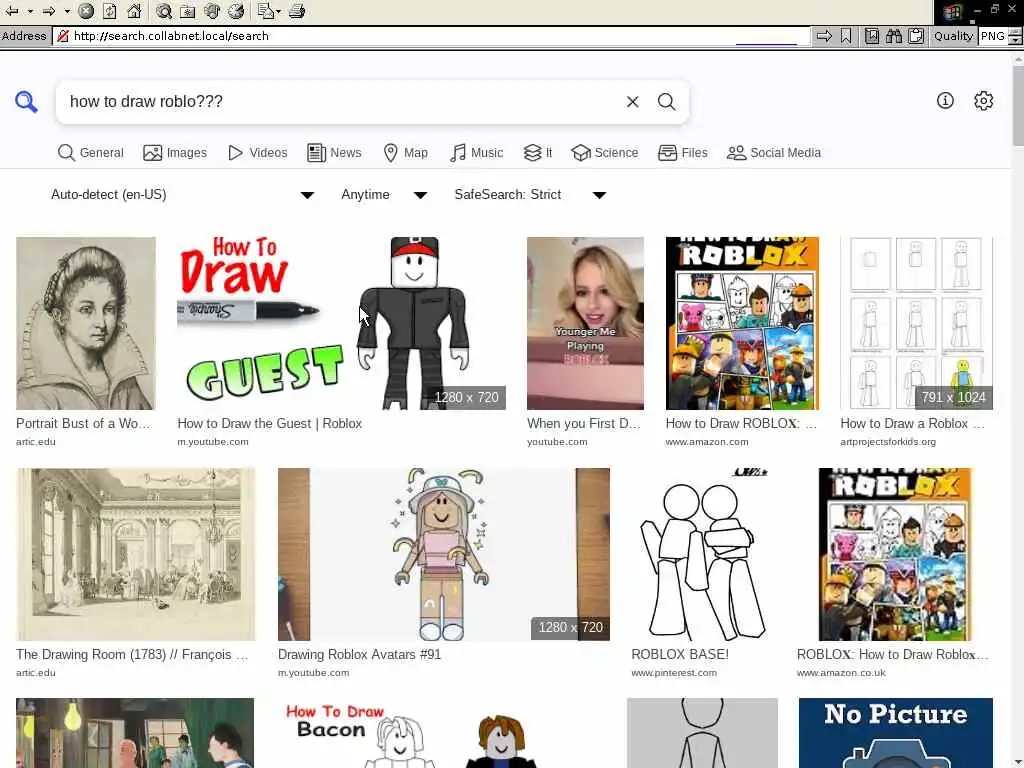Switch to the Videos tab

click(x=257, y=153)
